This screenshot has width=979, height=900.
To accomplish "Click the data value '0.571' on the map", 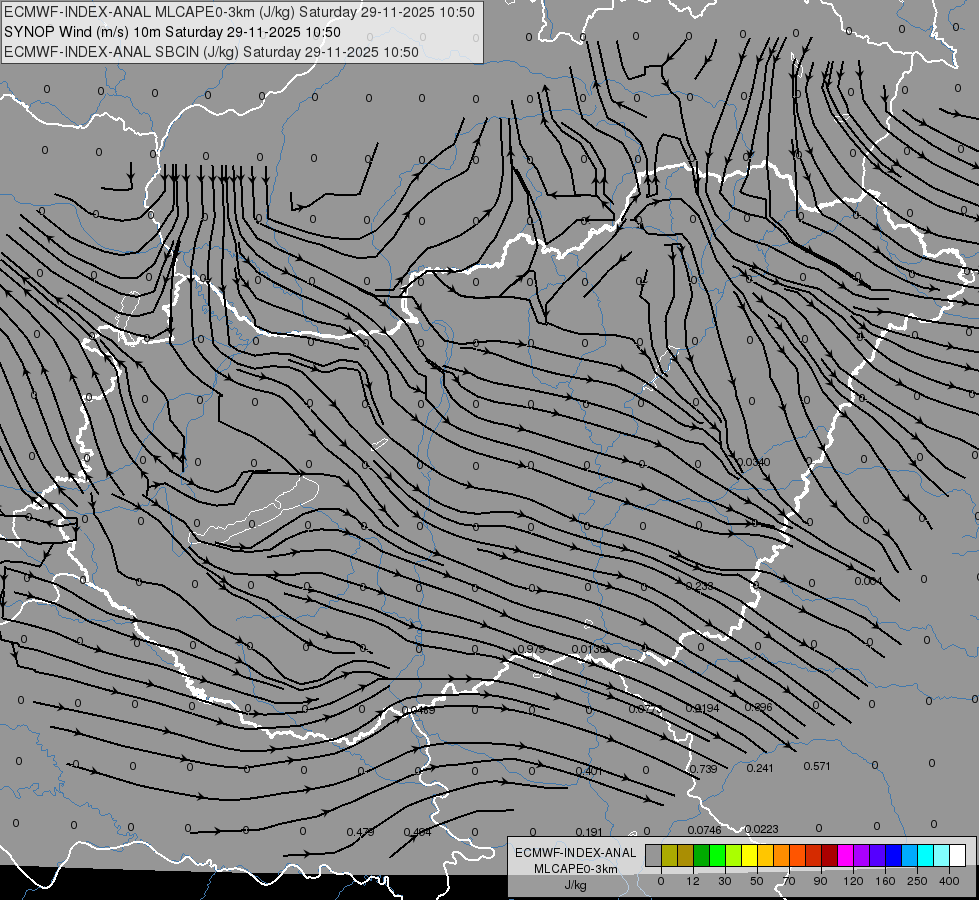I will point(817,766).
